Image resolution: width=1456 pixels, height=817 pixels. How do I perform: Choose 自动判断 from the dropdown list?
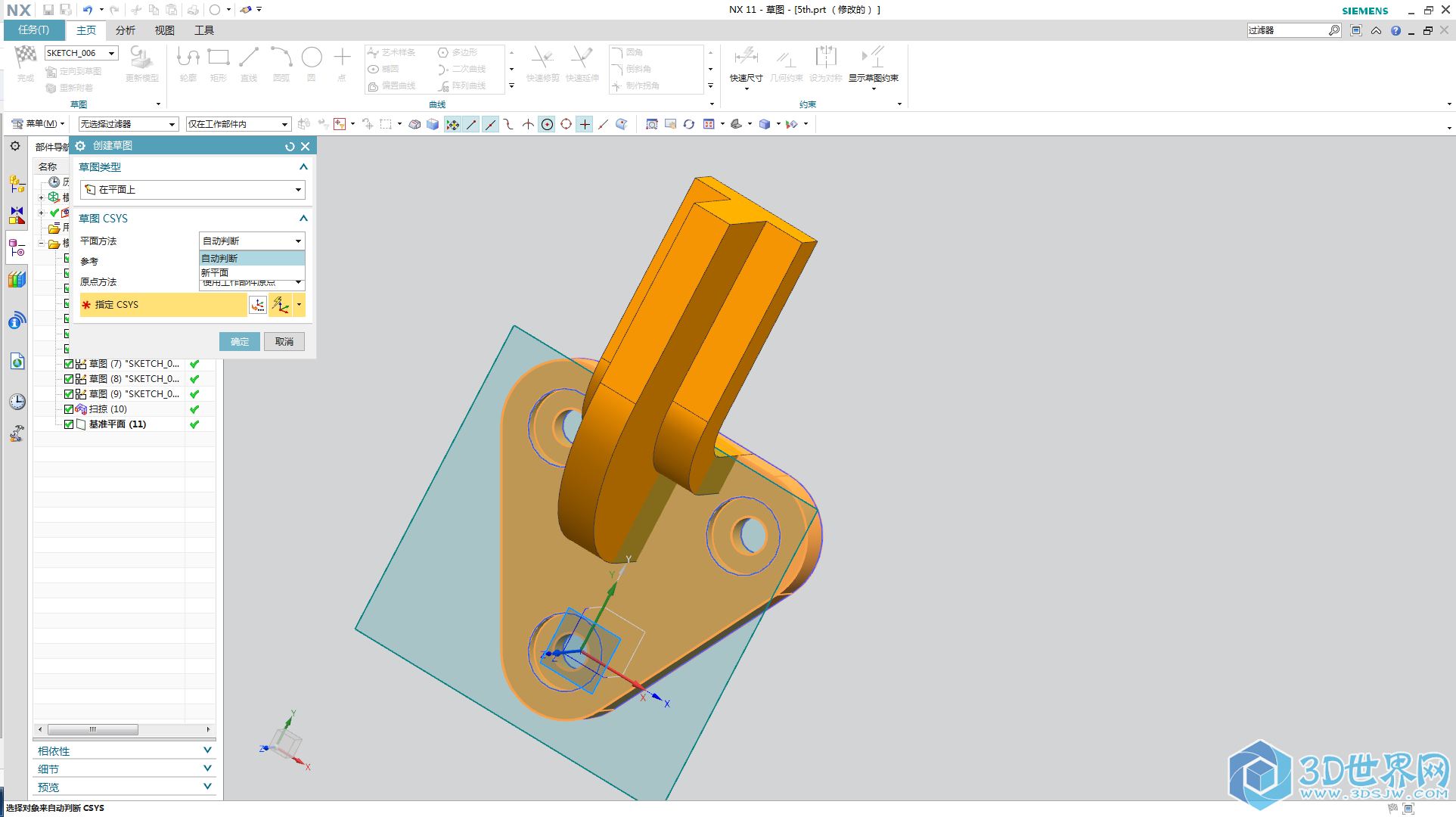point(252,259)
